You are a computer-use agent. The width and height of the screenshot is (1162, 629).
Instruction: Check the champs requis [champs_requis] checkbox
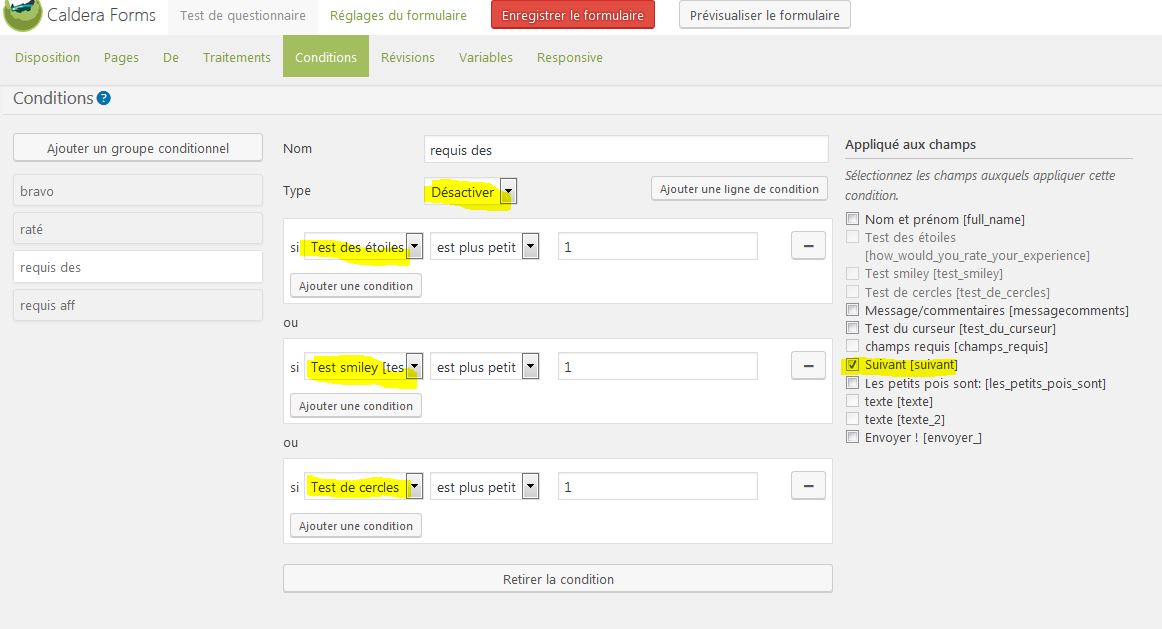852,346
